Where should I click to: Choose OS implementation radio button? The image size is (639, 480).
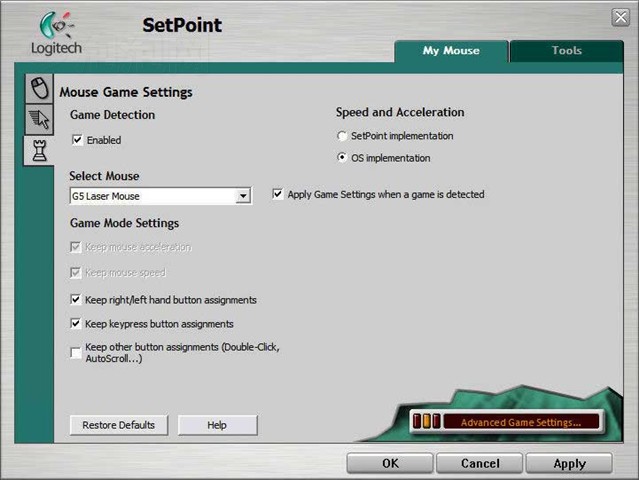342,157
